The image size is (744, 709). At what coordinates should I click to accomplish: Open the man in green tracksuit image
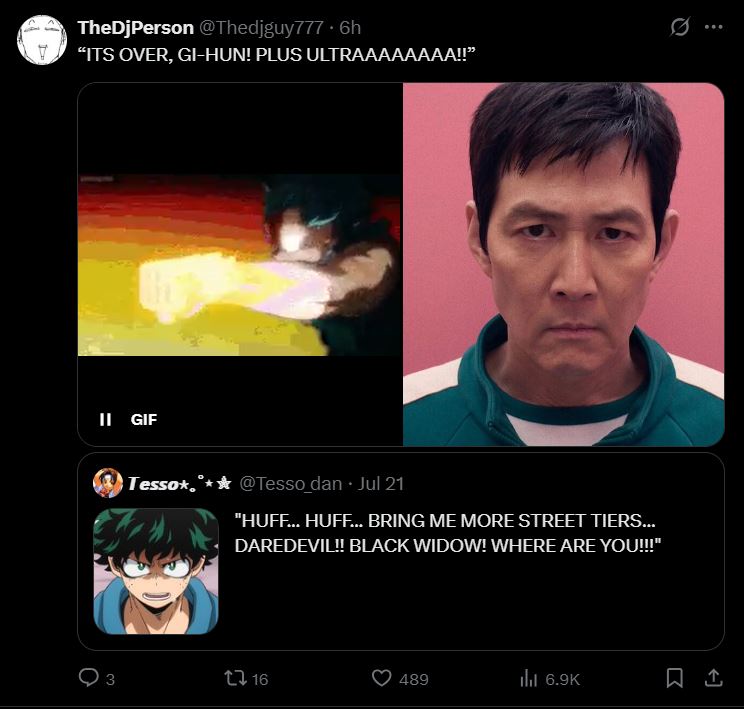tap(563, 264)
